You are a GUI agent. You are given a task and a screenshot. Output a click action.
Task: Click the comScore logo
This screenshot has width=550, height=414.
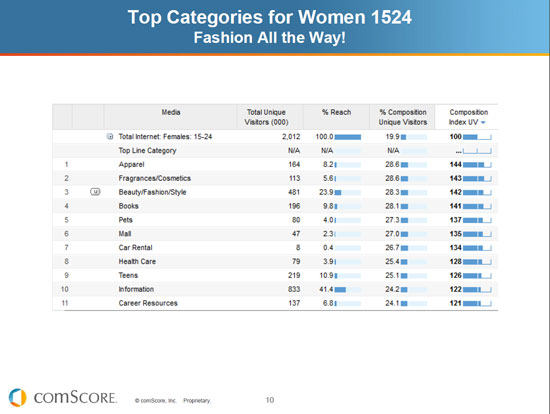62,398
